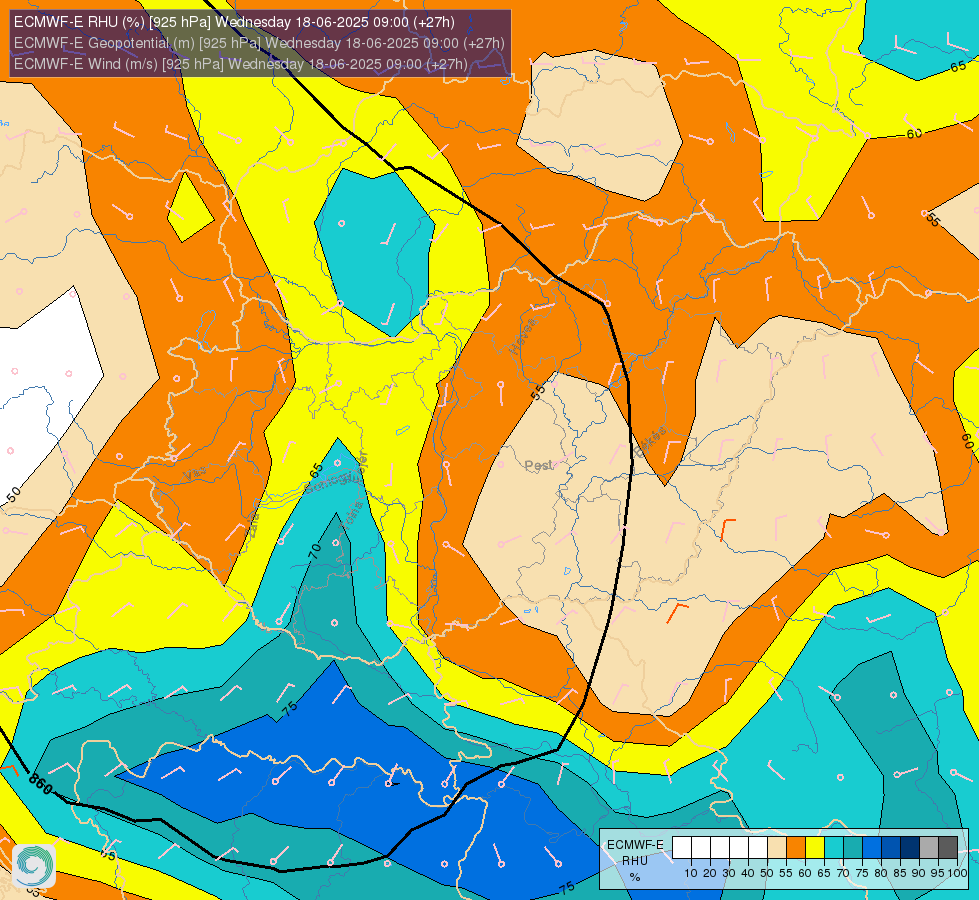Click legend tick value '10'
This screenshot has height=900, width=979.
(691, 873)
